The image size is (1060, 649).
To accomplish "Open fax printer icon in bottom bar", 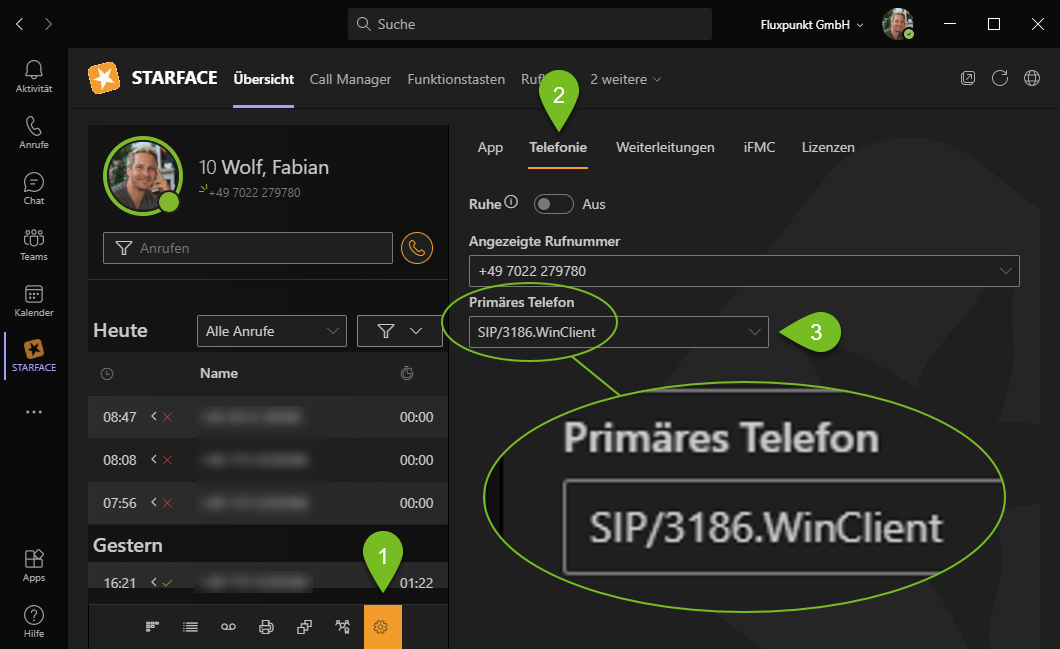I will coord(266,627).
